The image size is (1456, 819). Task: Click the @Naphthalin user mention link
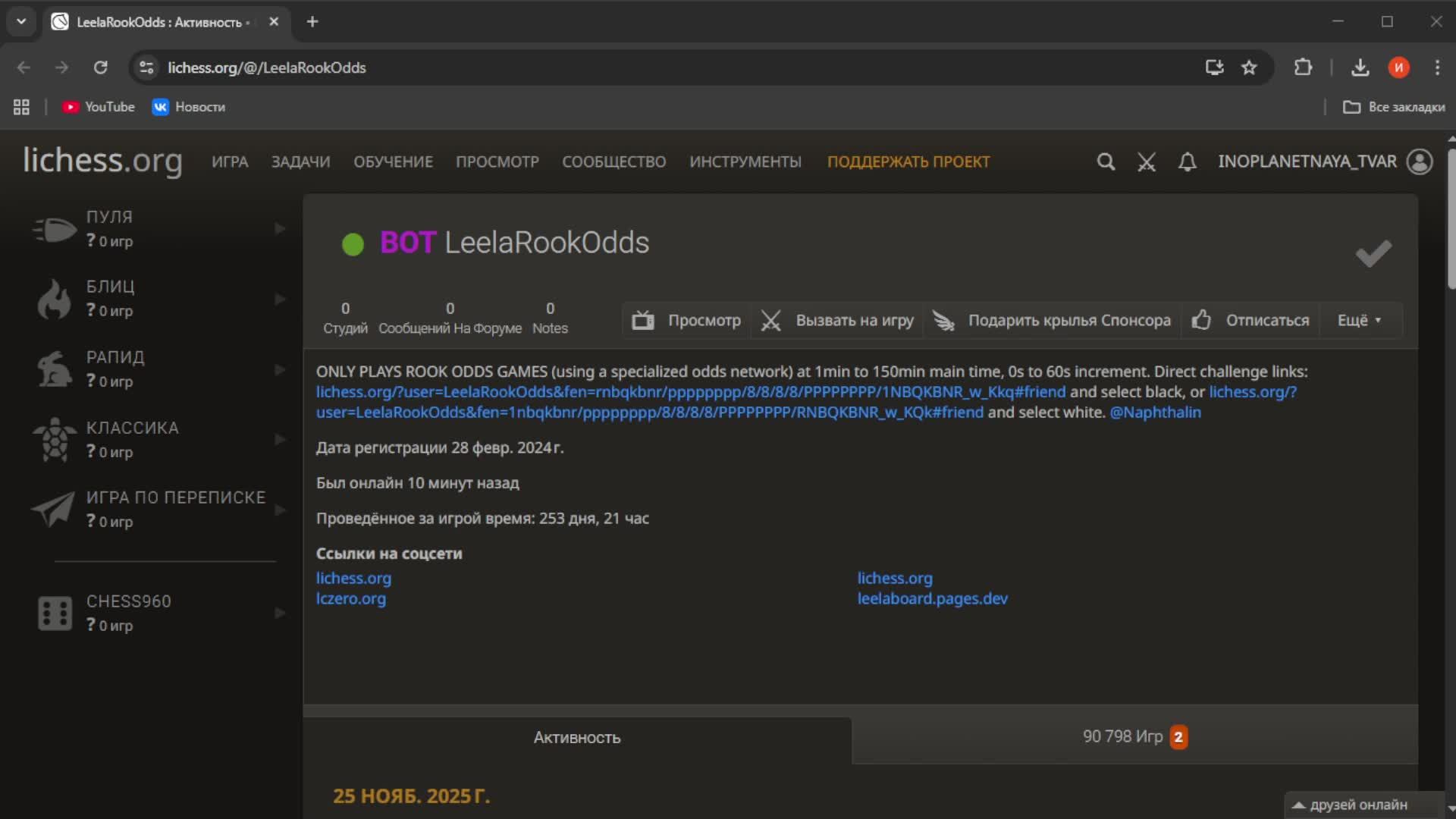(1155, 412)
